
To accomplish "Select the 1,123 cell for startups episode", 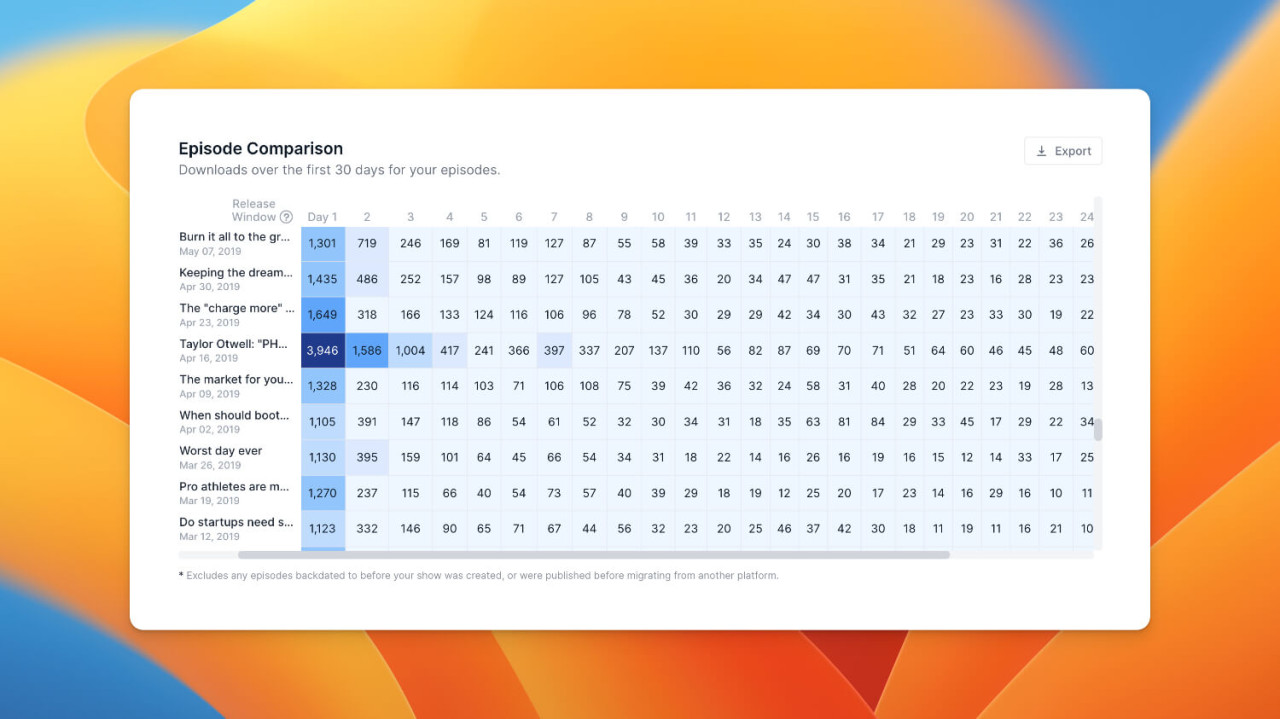I will point(322,529).
